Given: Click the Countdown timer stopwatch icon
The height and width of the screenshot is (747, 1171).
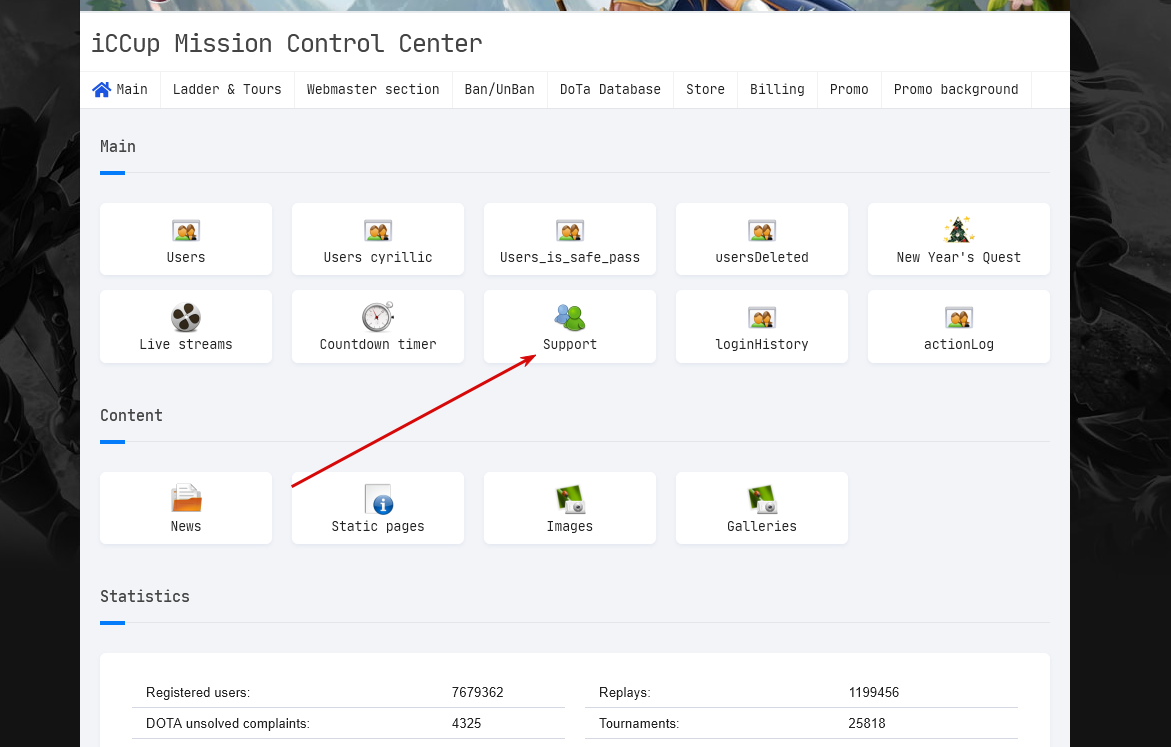Looking at the screenshot, I should [x=378, y=317].
